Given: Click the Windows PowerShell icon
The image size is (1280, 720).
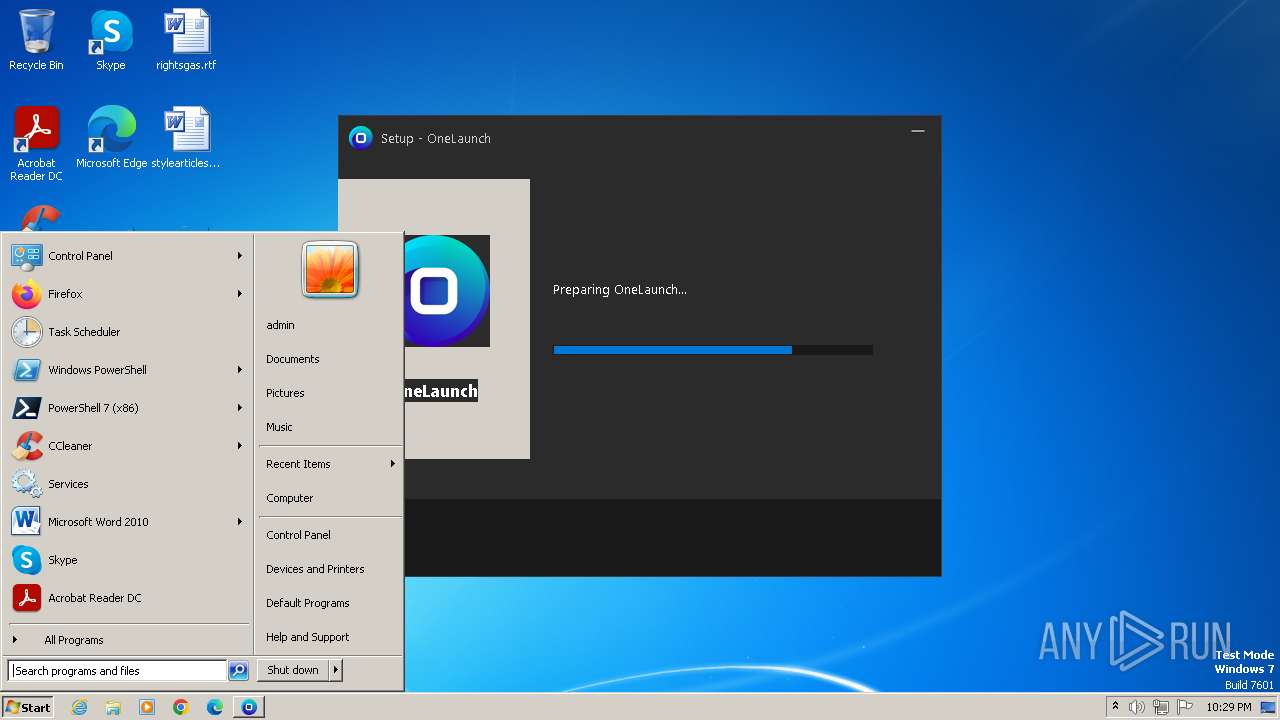Looking at the screenshot, I should point(26,370).
